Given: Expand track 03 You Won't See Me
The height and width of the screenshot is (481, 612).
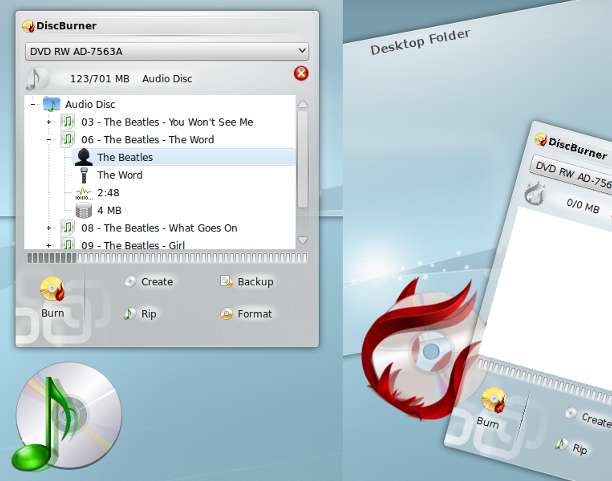Looking at the screenshot, I should 49,122.
